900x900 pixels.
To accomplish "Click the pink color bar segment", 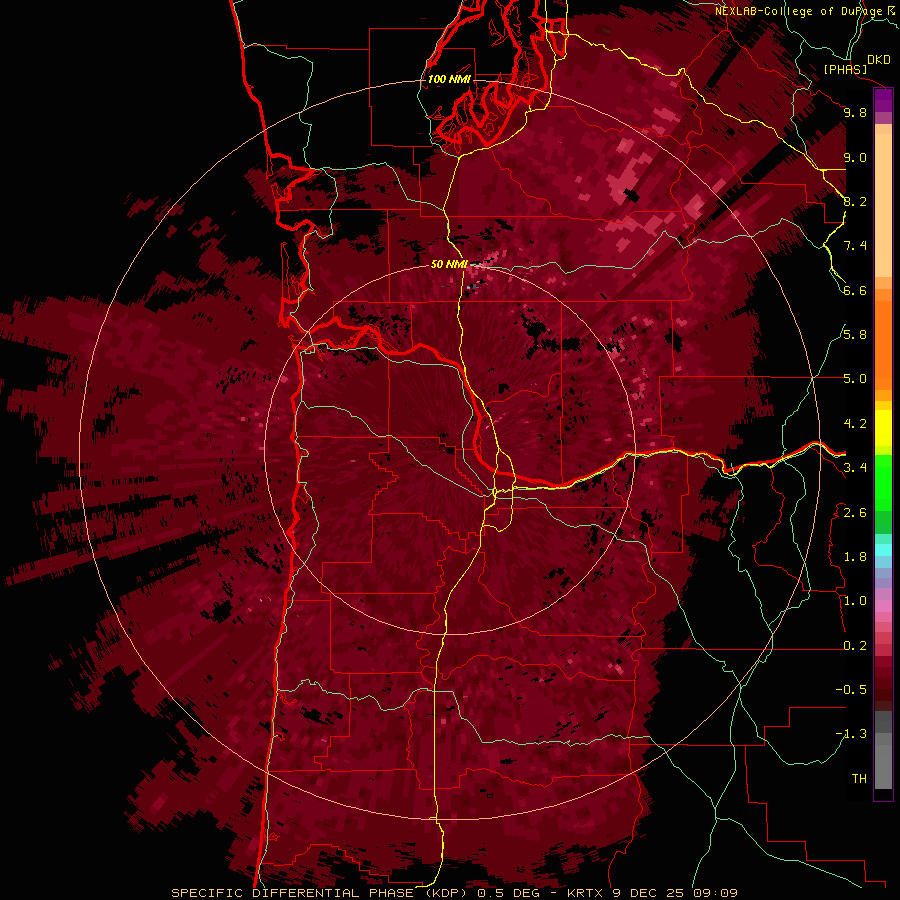I will (883, 606).
